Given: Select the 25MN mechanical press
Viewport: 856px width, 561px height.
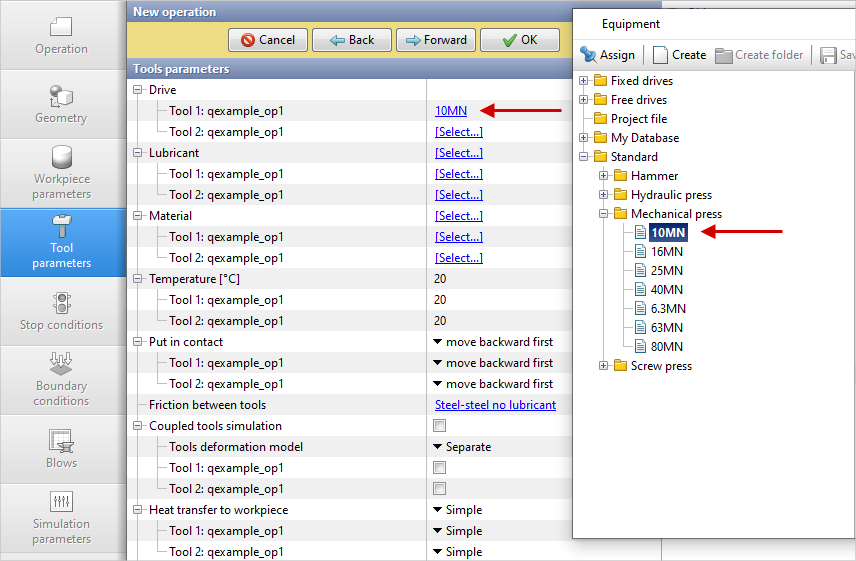Looking at the screenshot, I should click(666, 271).
